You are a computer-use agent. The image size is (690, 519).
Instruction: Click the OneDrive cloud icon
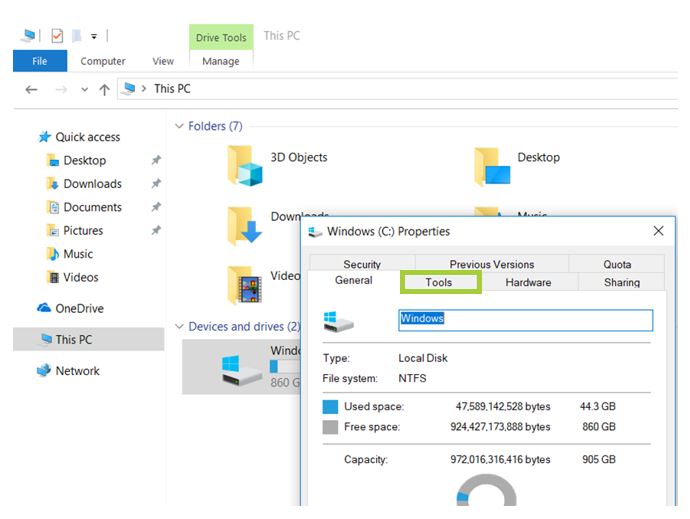[44, 308]
